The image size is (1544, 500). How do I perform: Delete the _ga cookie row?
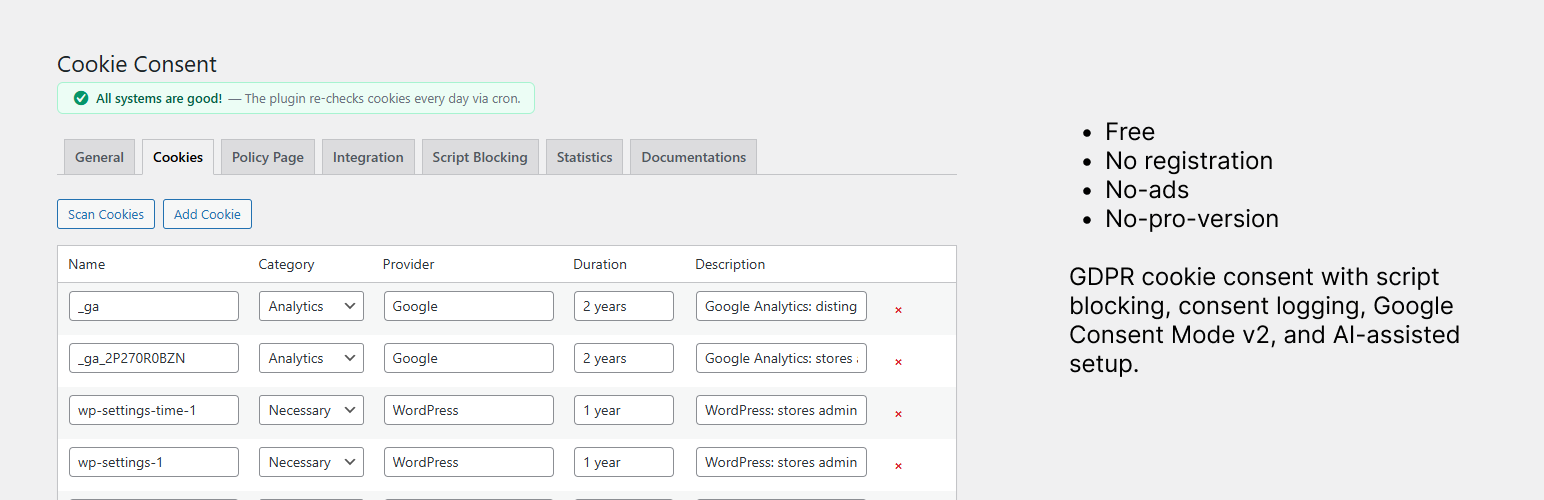[x=898, y=310]
